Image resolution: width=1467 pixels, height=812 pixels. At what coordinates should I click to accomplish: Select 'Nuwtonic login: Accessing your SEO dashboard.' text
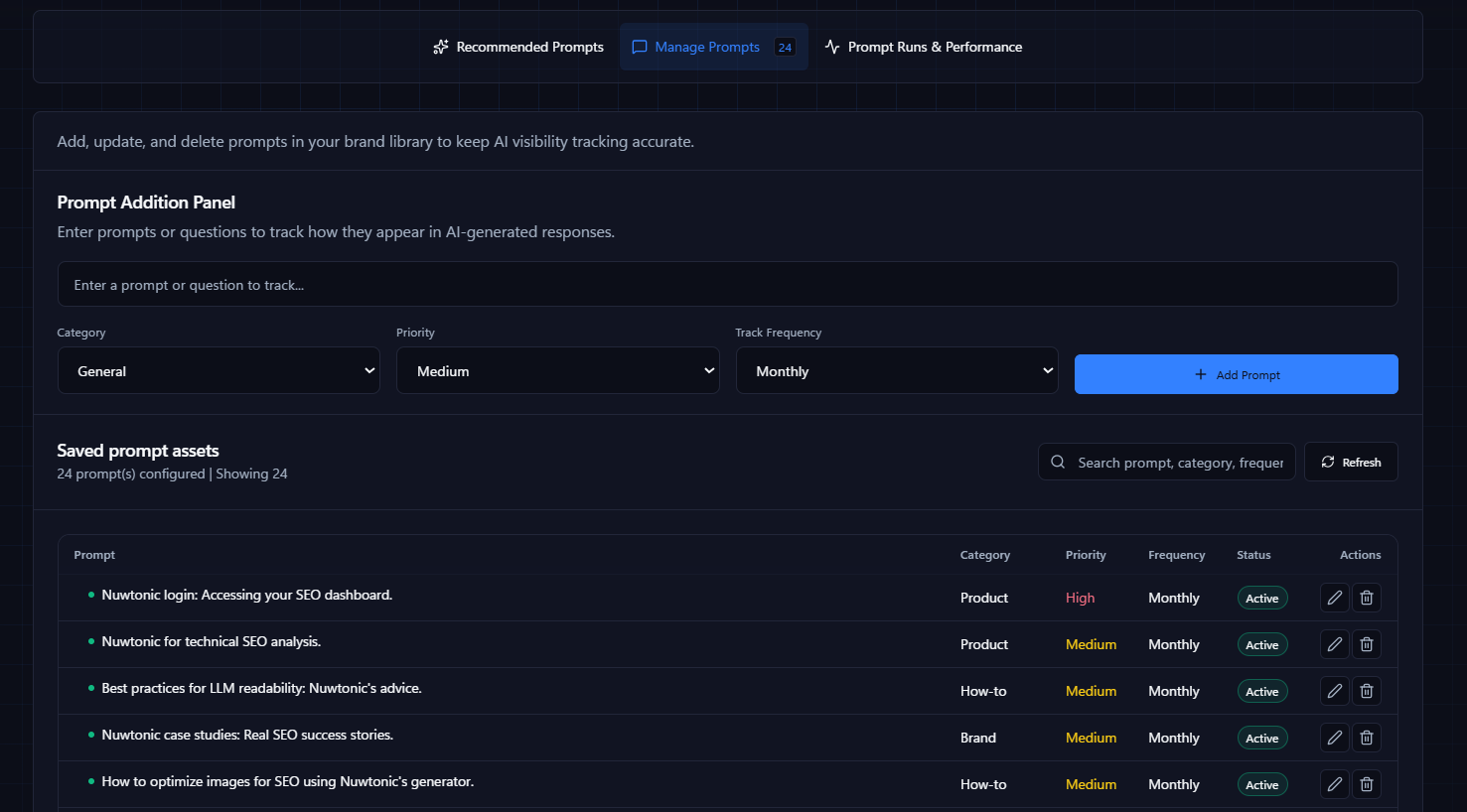pyautogui.click(x=247, y=595)
